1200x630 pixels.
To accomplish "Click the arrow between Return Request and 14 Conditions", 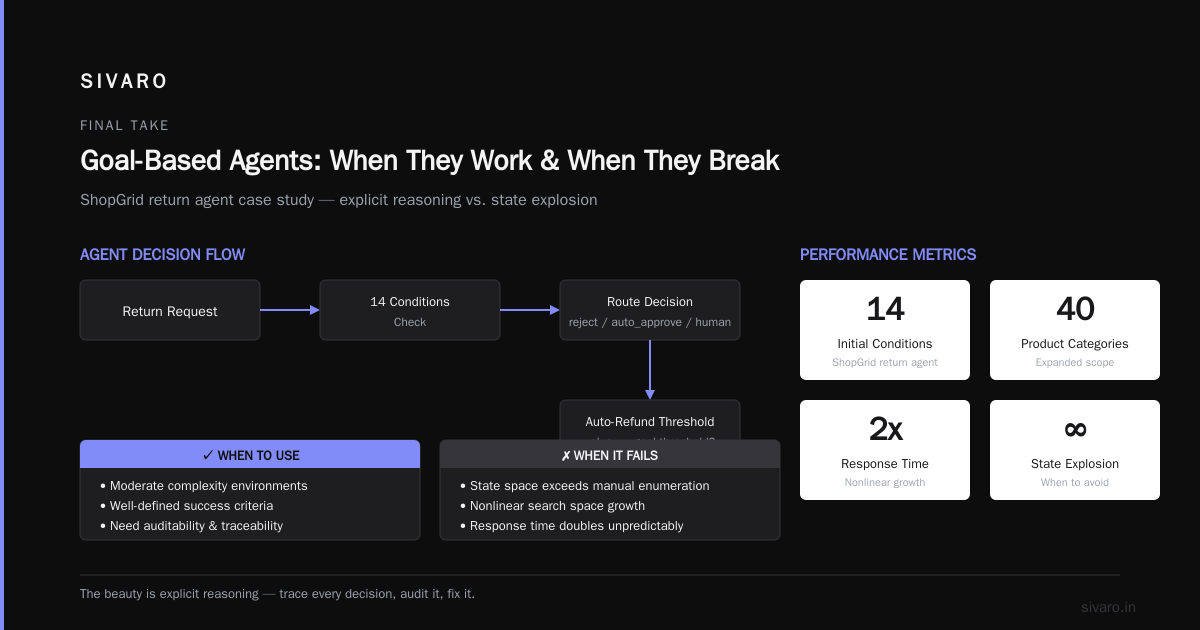I will point(290,310).
